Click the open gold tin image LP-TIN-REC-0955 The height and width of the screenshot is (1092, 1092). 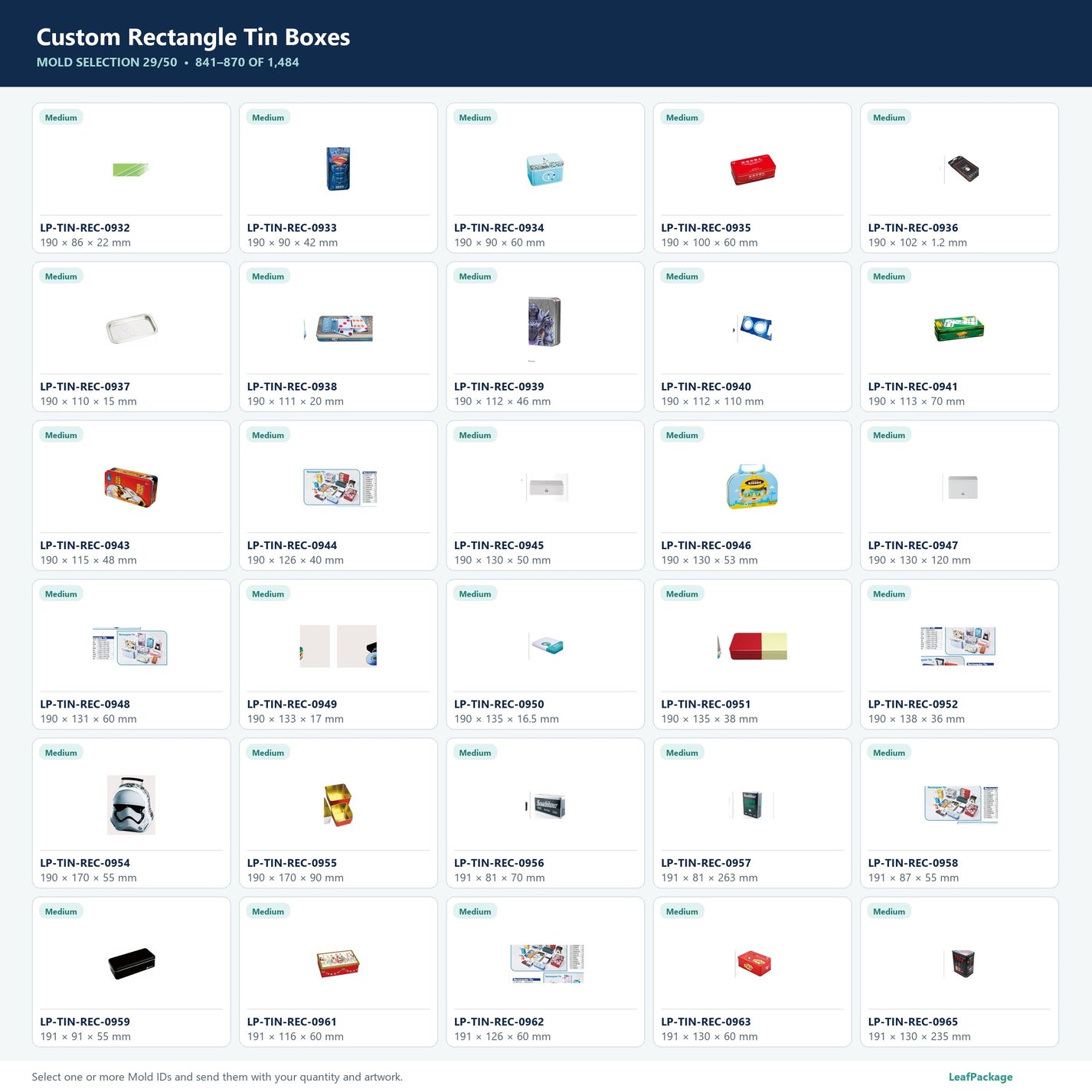(x=338, y=805)
